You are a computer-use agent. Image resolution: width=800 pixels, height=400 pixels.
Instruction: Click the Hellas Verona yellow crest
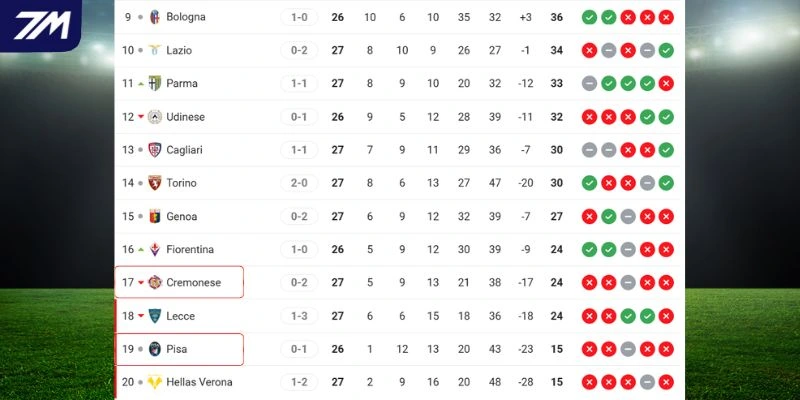pos(155,382)
